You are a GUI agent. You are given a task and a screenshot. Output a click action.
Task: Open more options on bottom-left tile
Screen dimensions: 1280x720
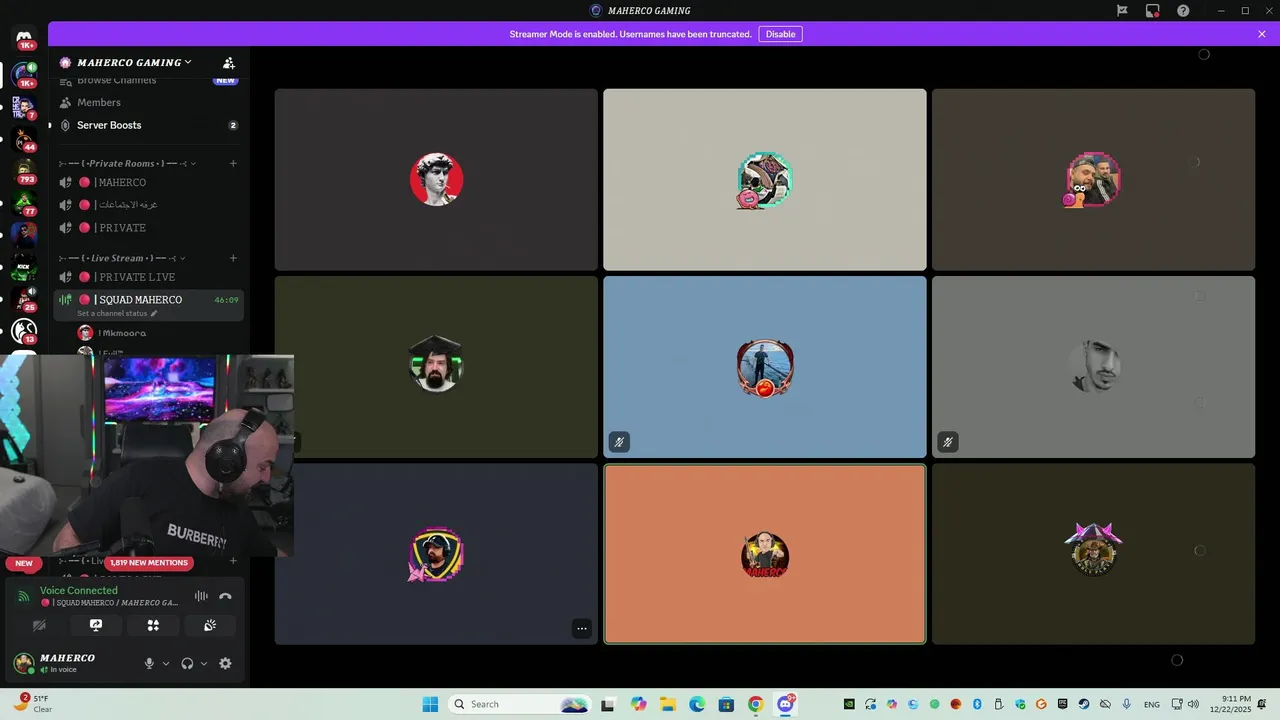(582, 629)
